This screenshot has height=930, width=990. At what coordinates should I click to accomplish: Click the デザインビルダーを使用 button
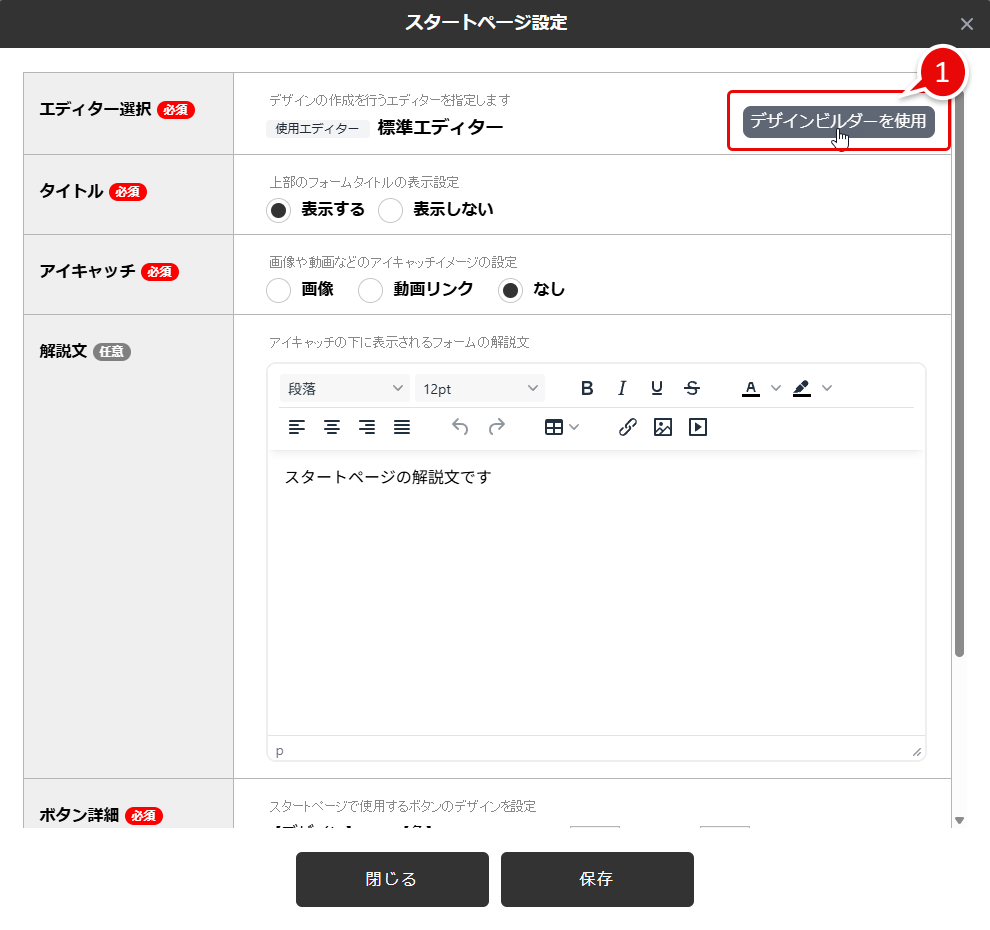pyautogui.click(x=838, y=123)
